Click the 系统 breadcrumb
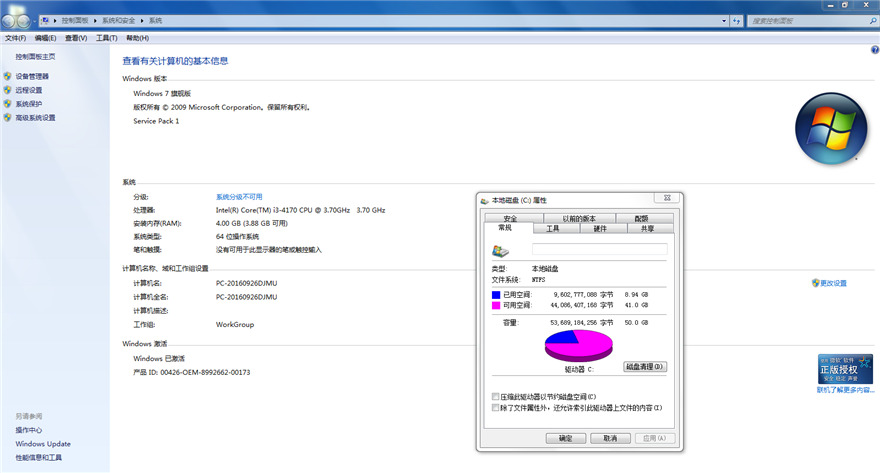 (x=155, y=21)
